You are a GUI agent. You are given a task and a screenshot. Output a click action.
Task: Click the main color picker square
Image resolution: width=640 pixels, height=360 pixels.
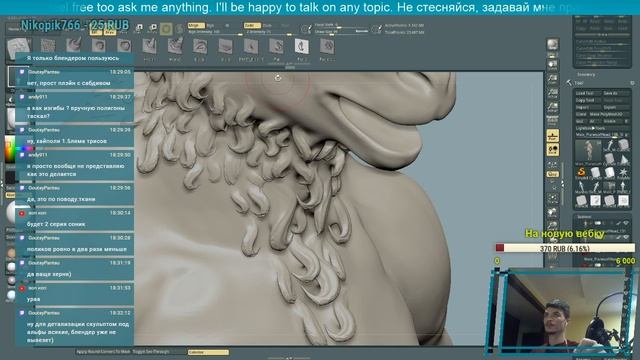pos(10,148)
